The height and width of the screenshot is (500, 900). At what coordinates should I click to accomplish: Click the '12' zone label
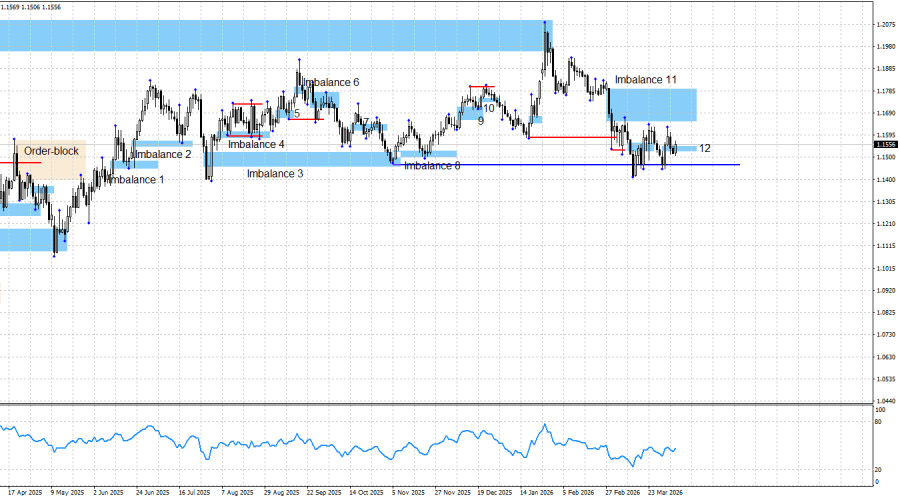pos(705,148)
